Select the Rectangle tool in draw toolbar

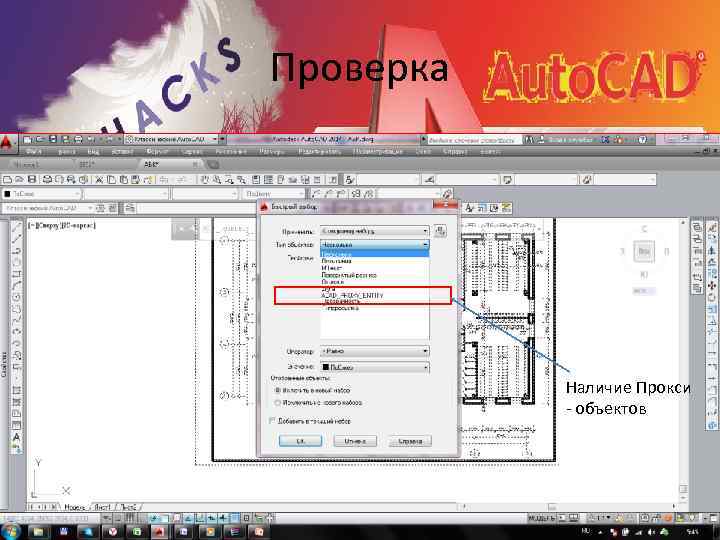(x=17, y=274)
